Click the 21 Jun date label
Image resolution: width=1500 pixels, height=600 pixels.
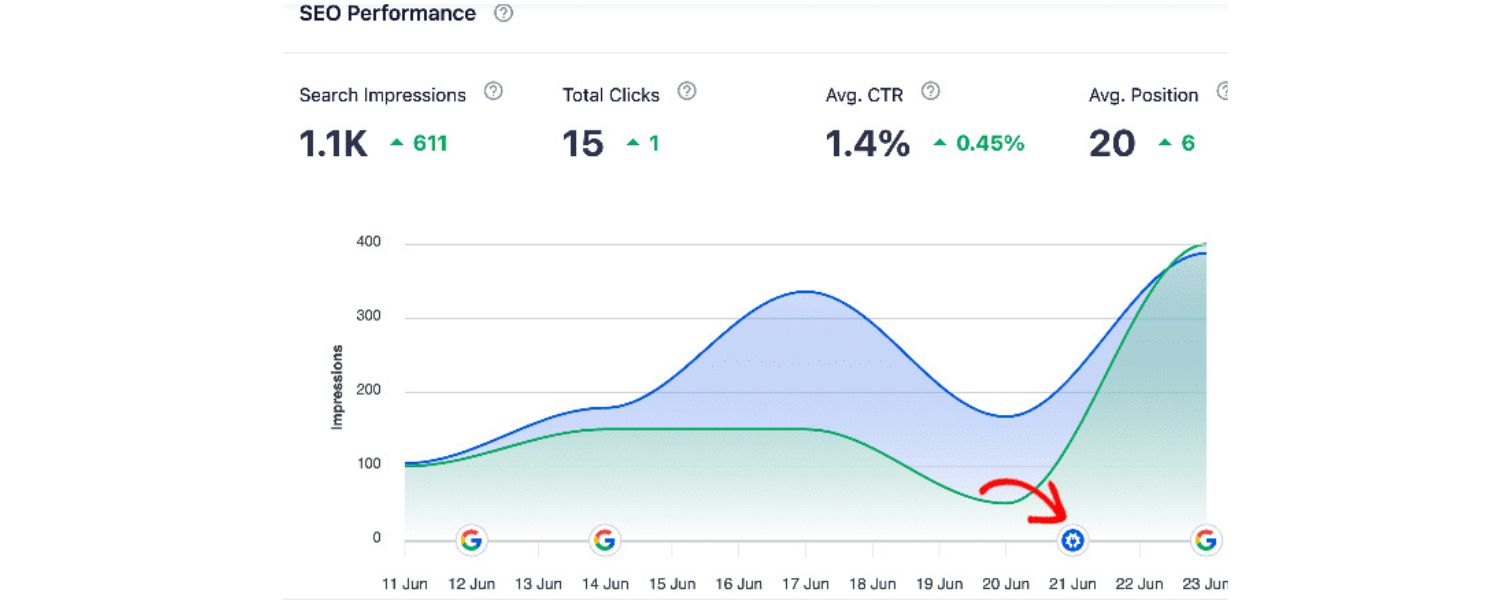[1072, 583]
